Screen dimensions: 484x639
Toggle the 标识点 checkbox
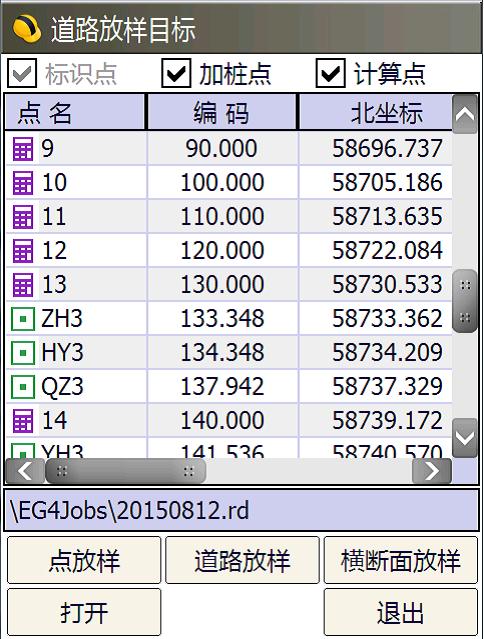(22, 73)
